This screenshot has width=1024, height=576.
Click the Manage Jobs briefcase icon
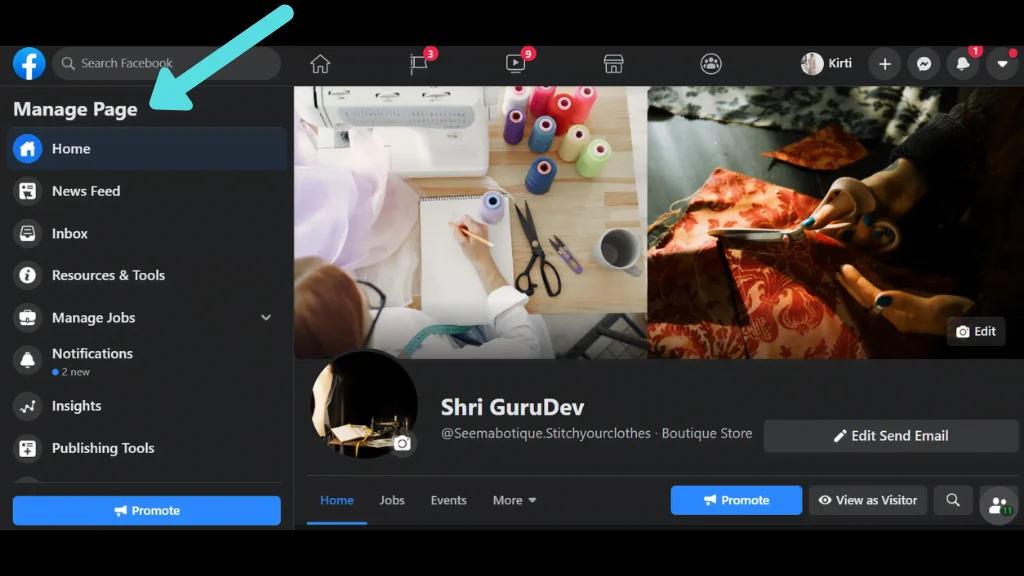[x=27, y=317]
